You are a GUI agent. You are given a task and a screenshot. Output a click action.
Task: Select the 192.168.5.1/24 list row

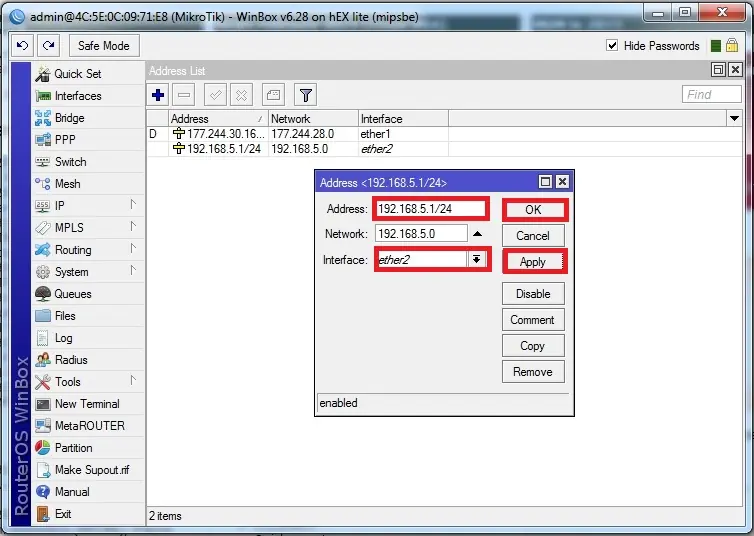444,149
